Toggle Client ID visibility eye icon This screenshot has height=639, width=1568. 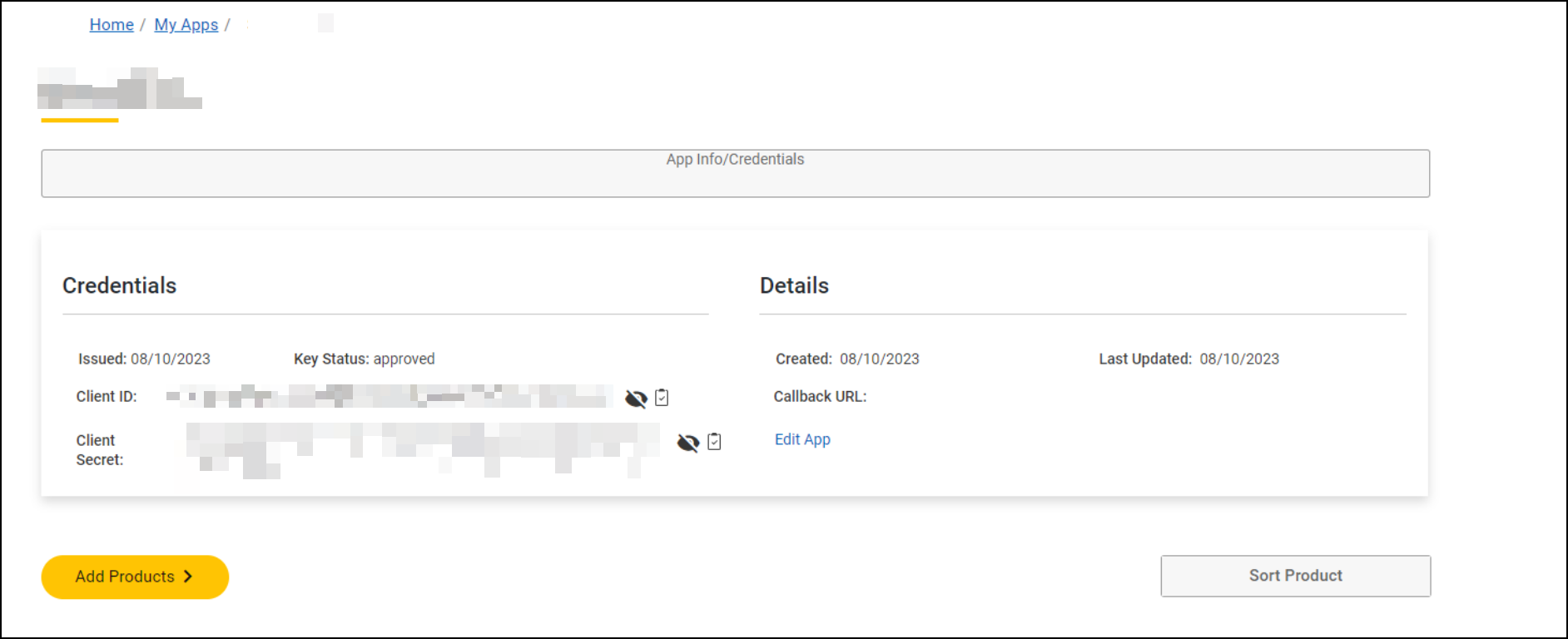click(x=636, y=399)
